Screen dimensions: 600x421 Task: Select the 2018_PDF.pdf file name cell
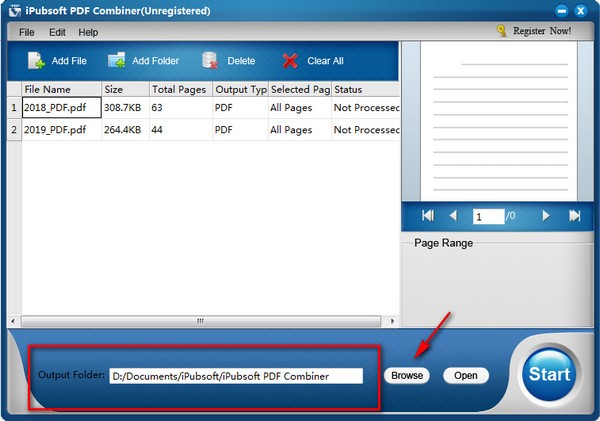click(x=62, y=108)
